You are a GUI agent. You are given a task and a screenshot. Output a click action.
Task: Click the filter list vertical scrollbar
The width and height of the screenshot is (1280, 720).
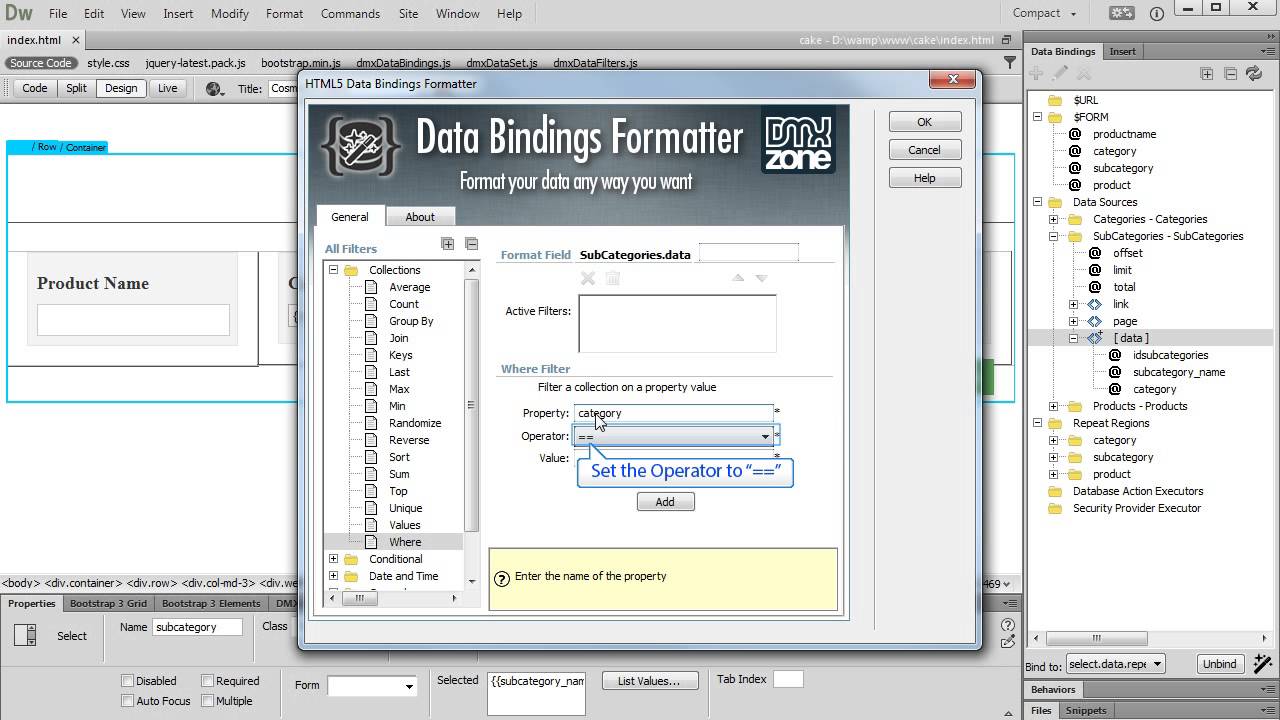click(471, 405)
